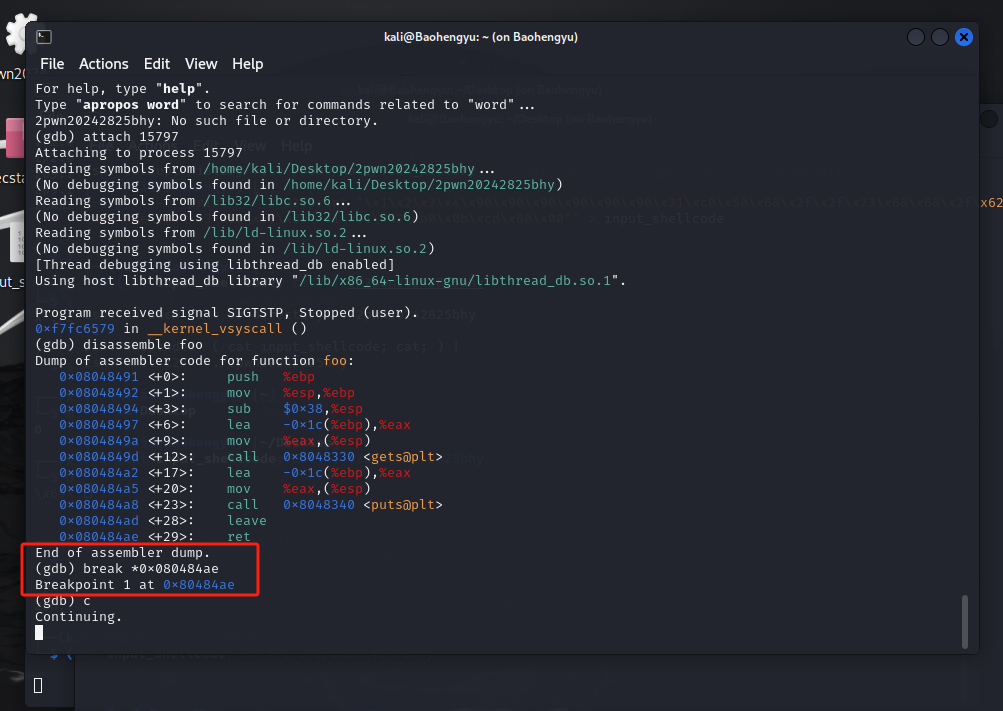Click the puts@plt call target

[x=403, y=504]
